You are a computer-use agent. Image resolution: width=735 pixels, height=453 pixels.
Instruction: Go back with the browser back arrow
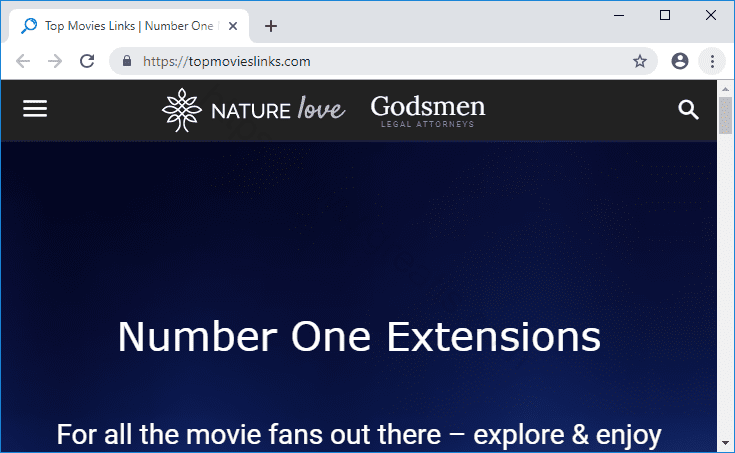[23, 61]
